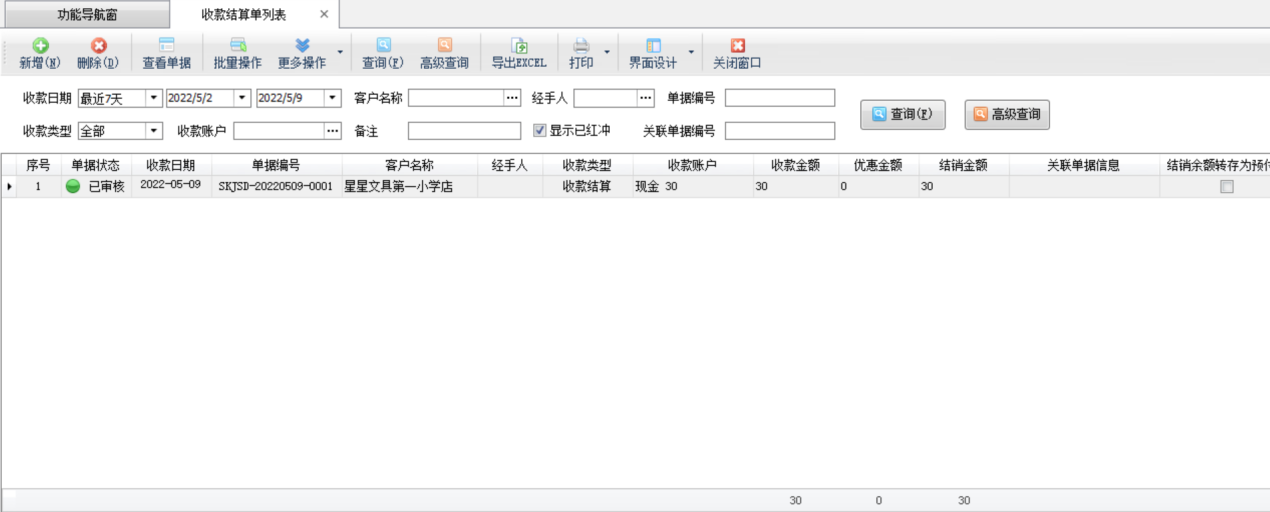Viewport: 1270px width, 512px height.
Task: Check the 结销余额转存为预付 checkbox in row 1
Action: tap(1227, 187)
